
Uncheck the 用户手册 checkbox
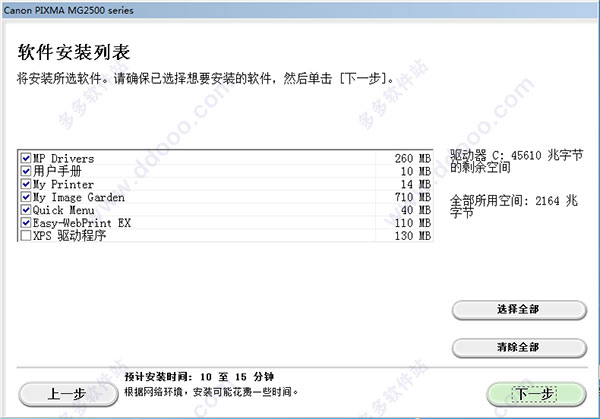coord(26,171)
